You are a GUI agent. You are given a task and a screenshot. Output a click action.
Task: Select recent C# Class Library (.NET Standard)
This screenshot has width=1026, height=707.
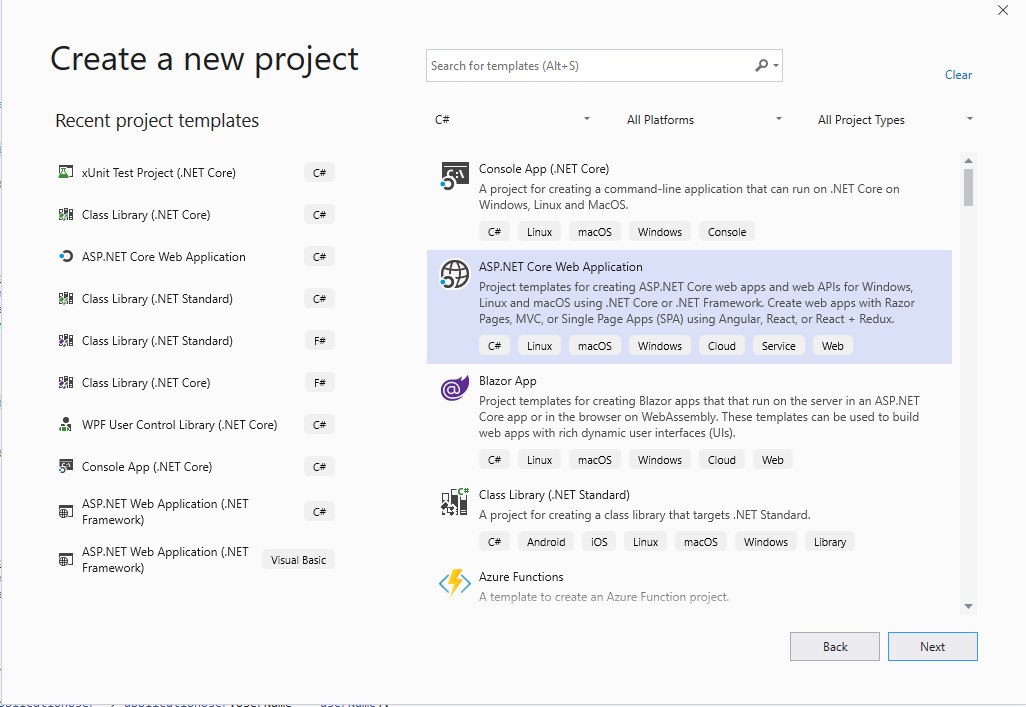pyautogui.click(x=195, y=299)
